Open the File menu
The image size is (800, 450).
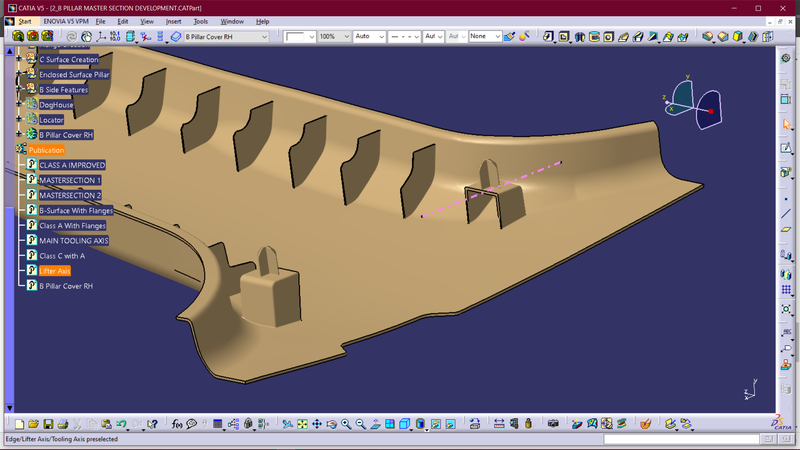[x=101, y=21]
